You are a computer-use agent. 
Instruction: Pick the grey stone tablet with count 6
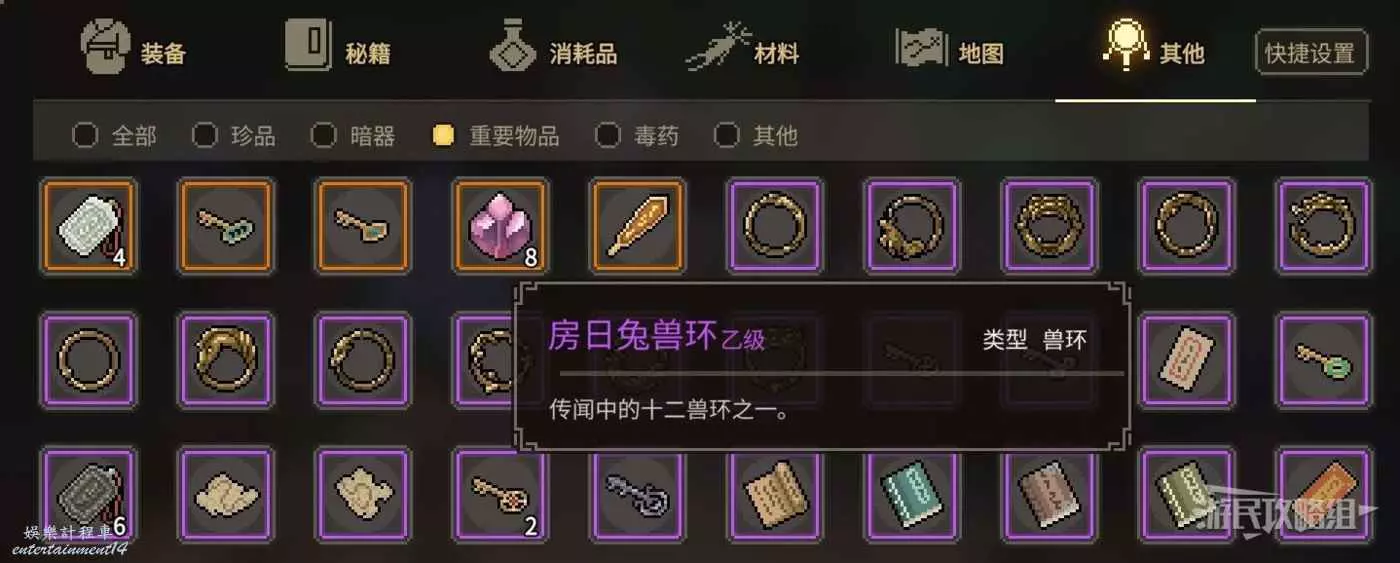point(87,494)
